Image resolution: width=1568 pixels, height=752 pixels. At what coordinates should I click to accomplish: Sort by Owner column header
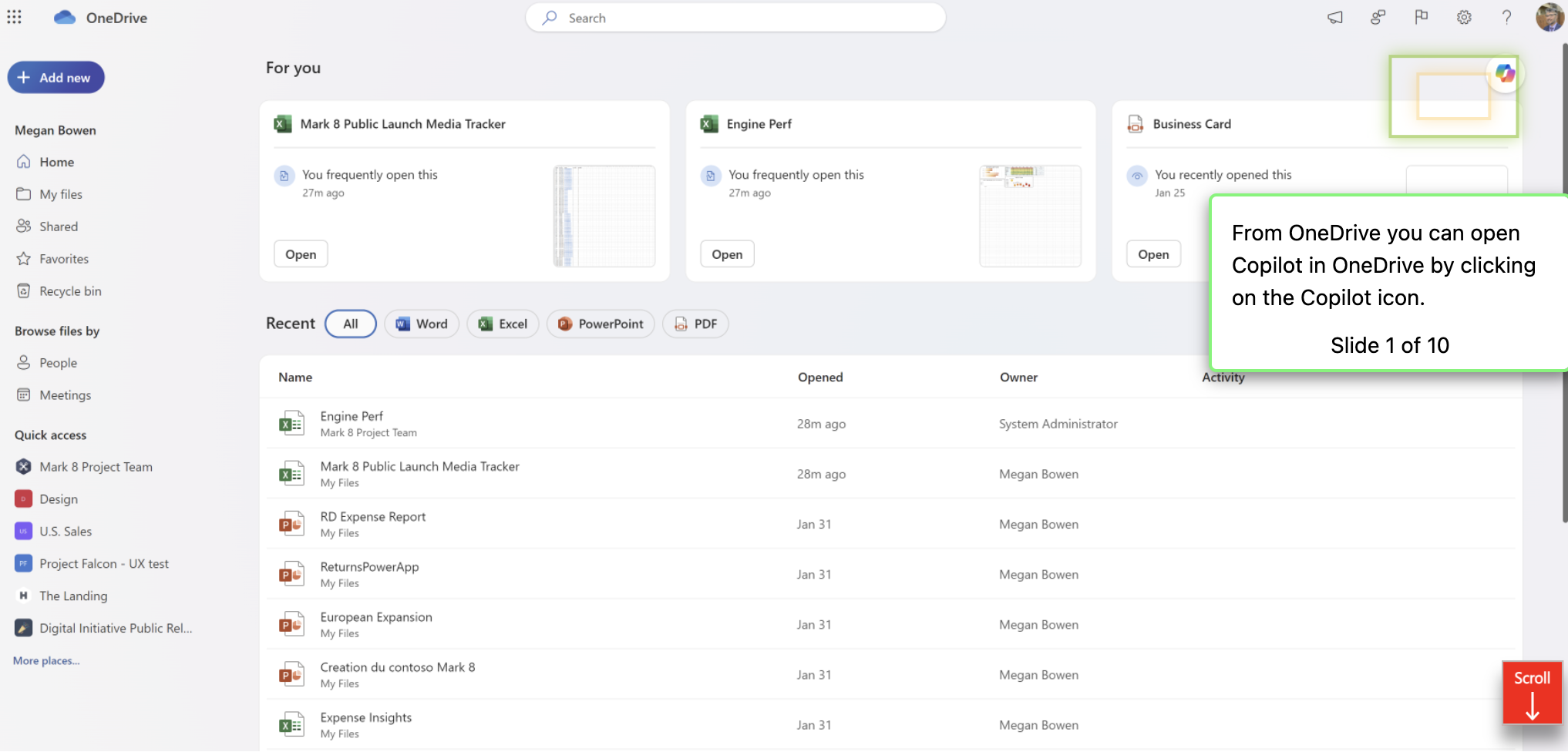1018,378
